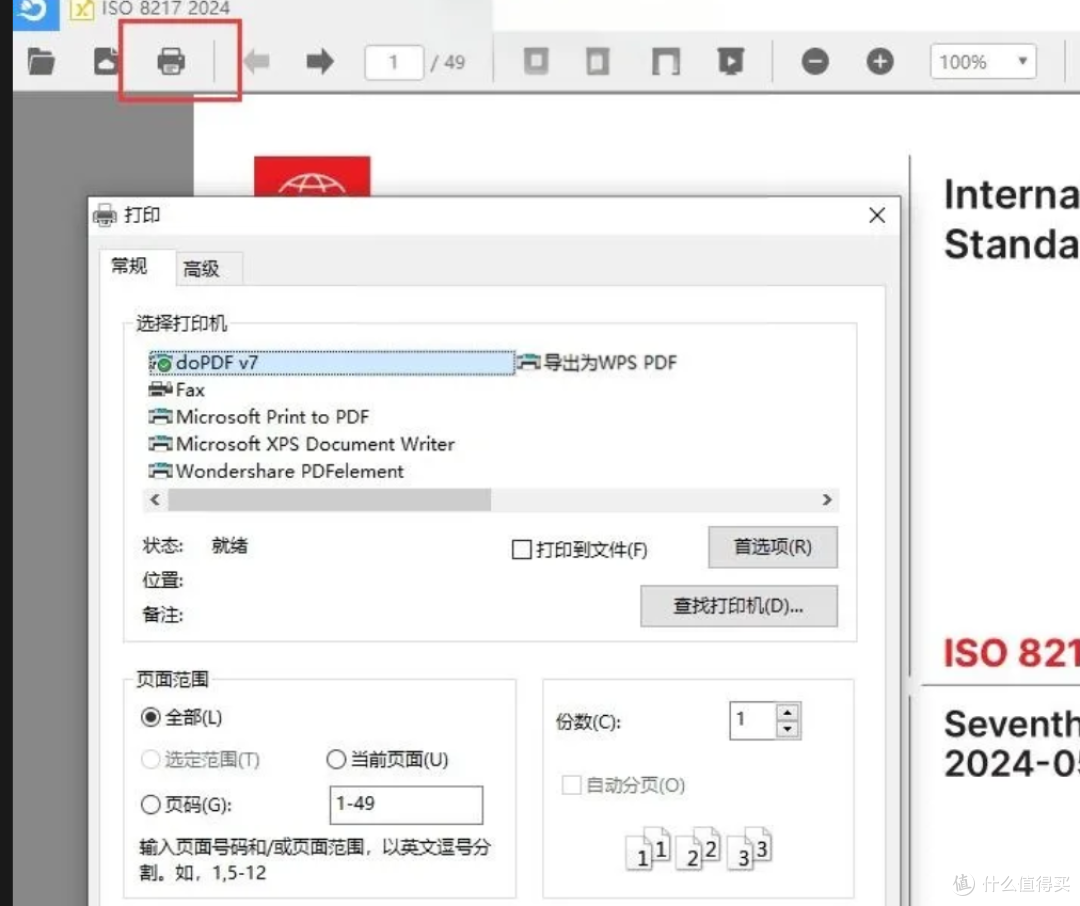Open the 100% zoom level dropdown
The width and height of the screenshot is (1080, 906).
coord(984,62)
